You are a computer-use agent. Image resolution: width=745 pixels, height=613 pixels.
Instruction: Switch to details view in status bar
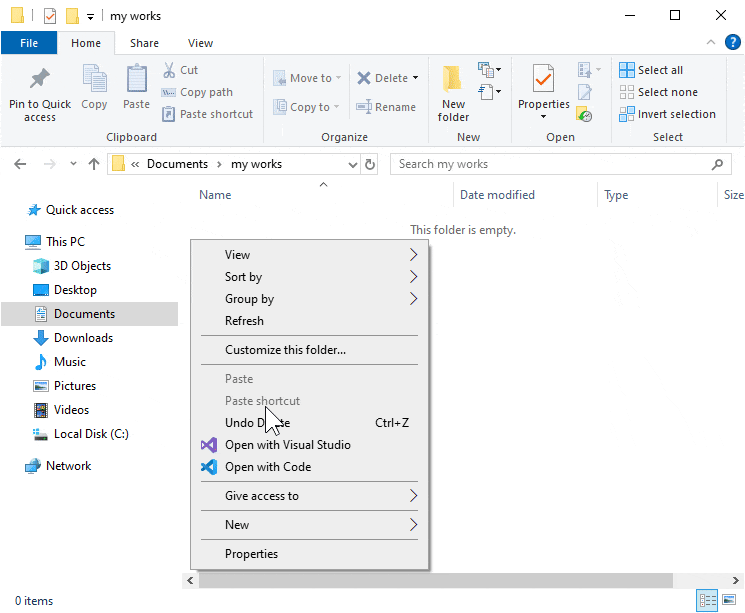click(708, 600)
